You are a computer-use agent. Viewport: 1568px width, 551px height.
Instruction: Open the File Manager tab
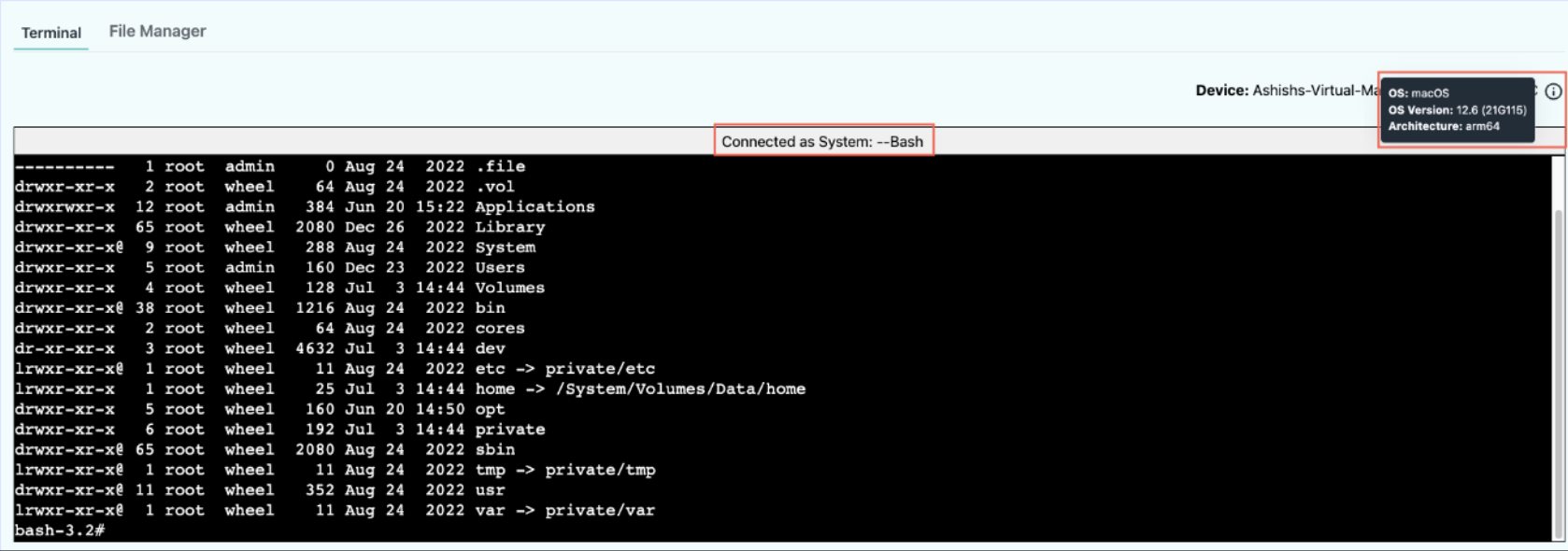(x=157, y=31)
